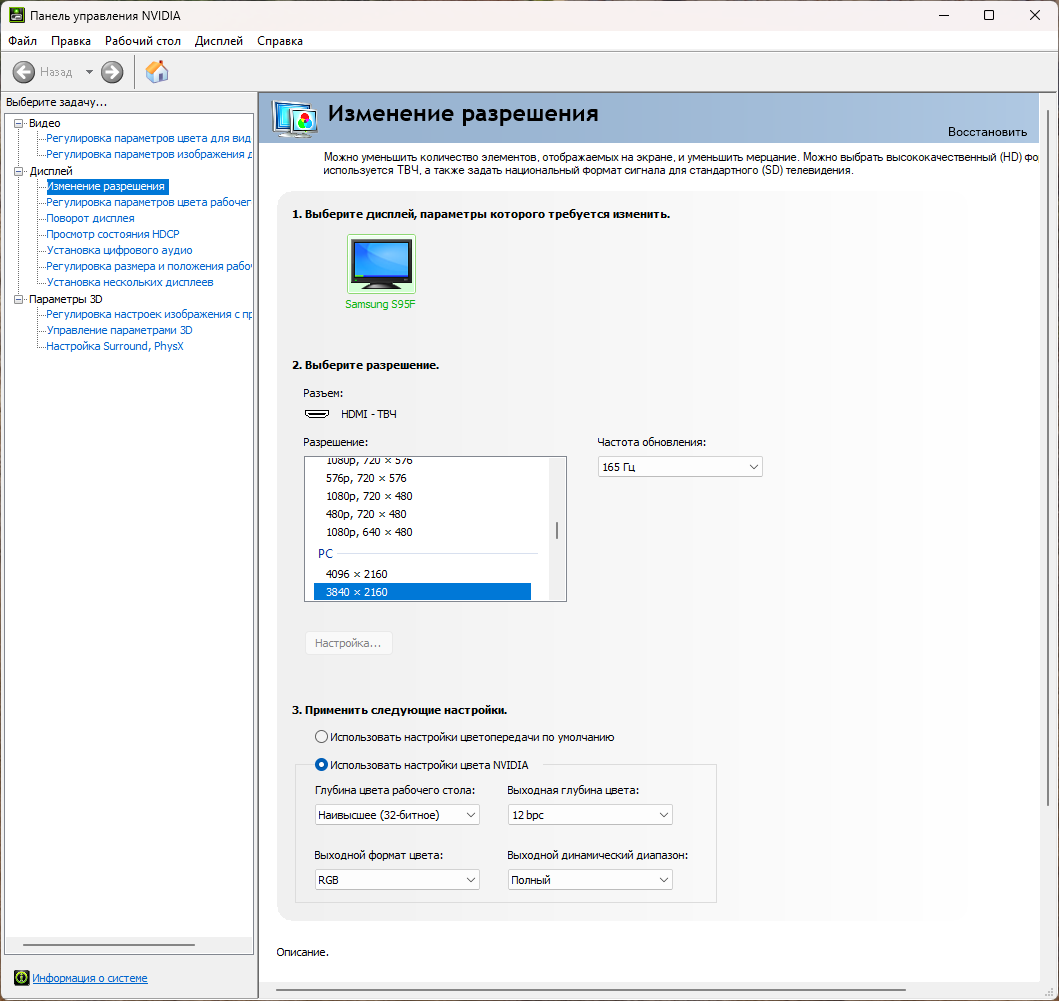
Task: Open Выходной динамический диапазон dropdown
Action: (590, 879)
